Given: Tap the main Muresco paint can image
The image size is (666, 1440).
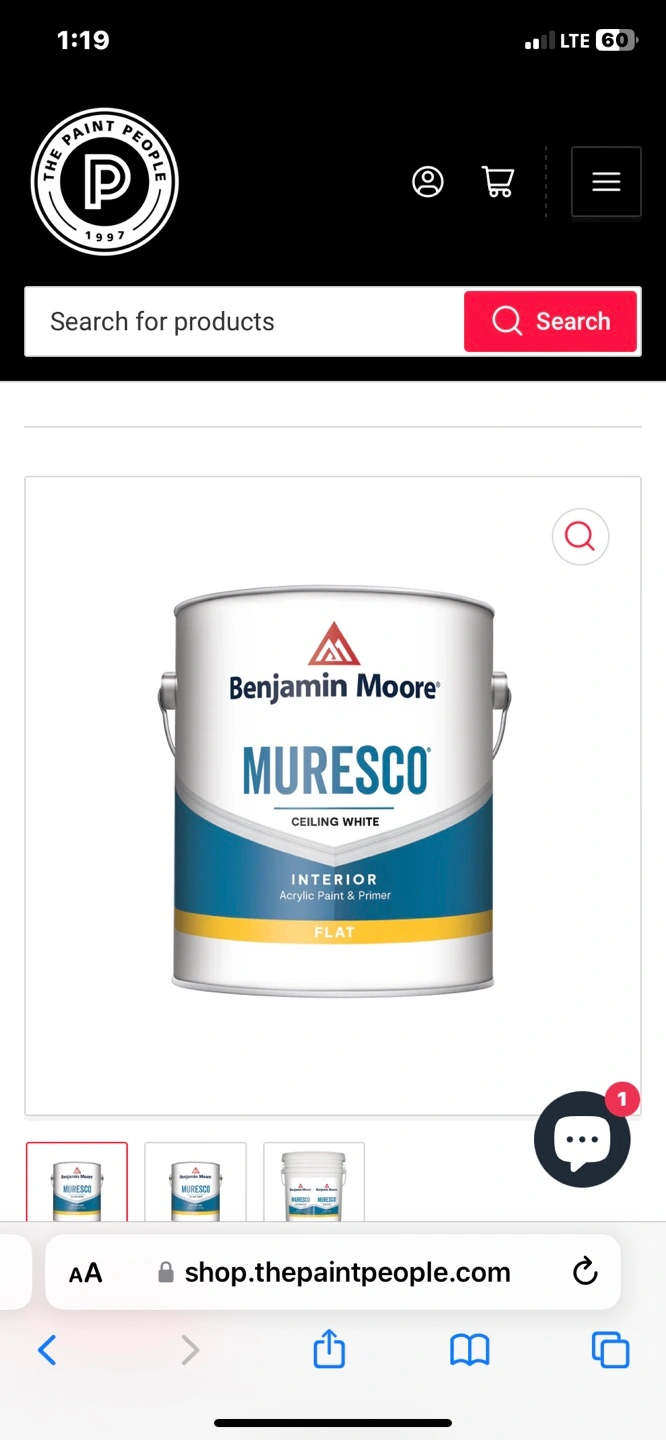Looking at the screenshot, I should coord(334,791).
